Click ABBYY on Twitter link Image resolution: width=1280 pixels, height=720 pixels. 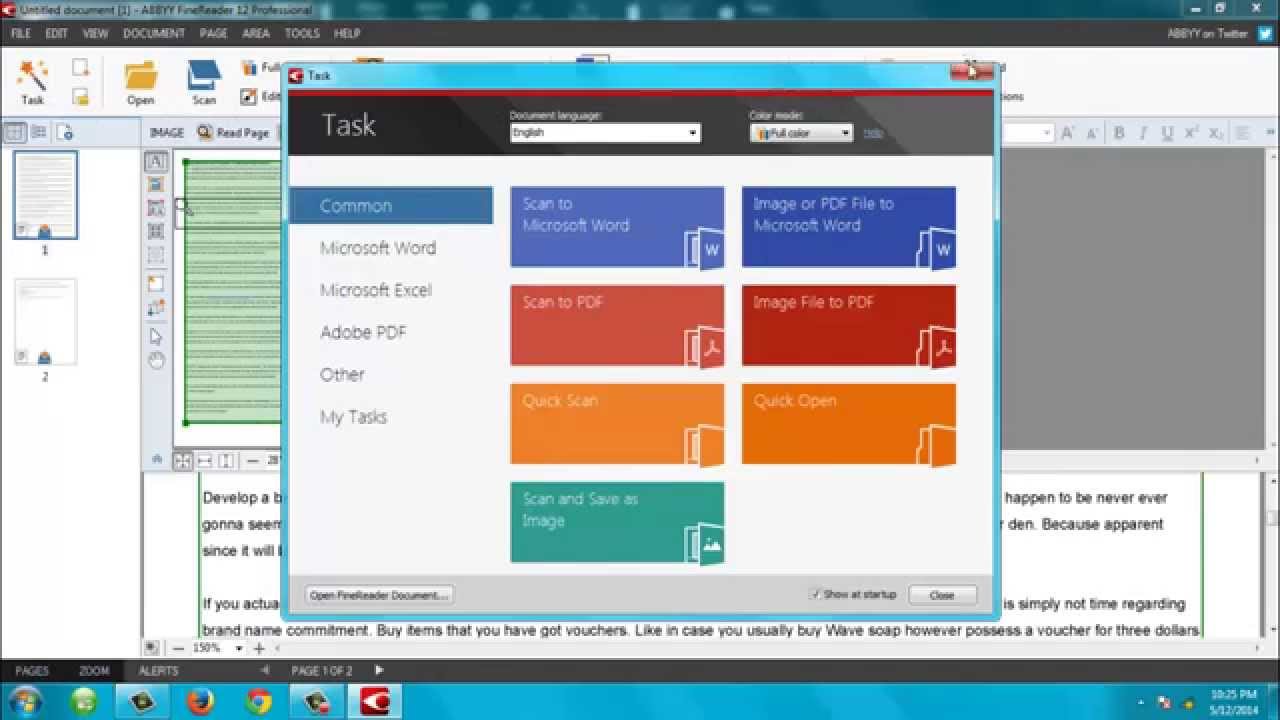[1208, 33]
